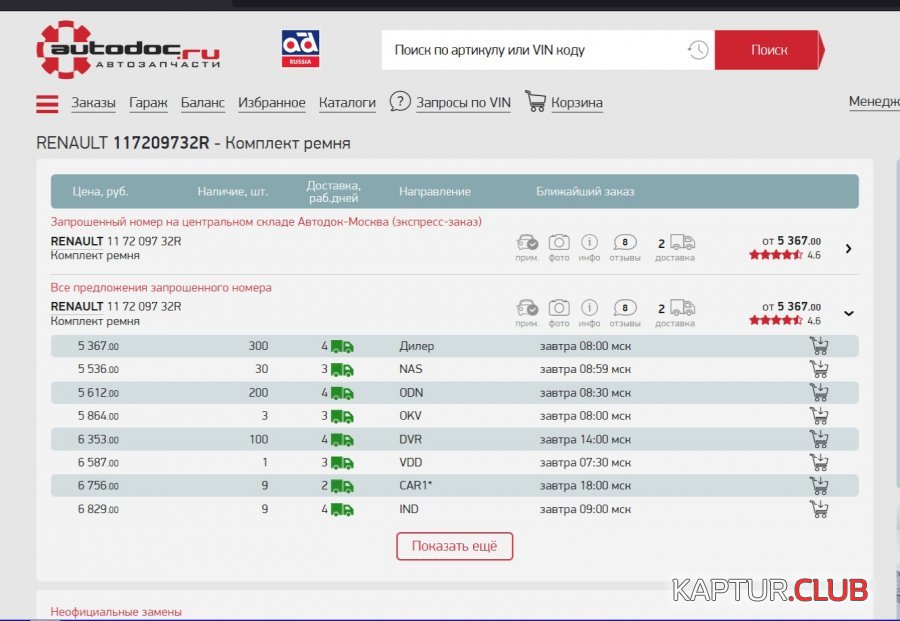The height and width of the screenshot is (621, 900).
Task: Open фото icon in all-offers row
Action: click(x=559, y=308)
